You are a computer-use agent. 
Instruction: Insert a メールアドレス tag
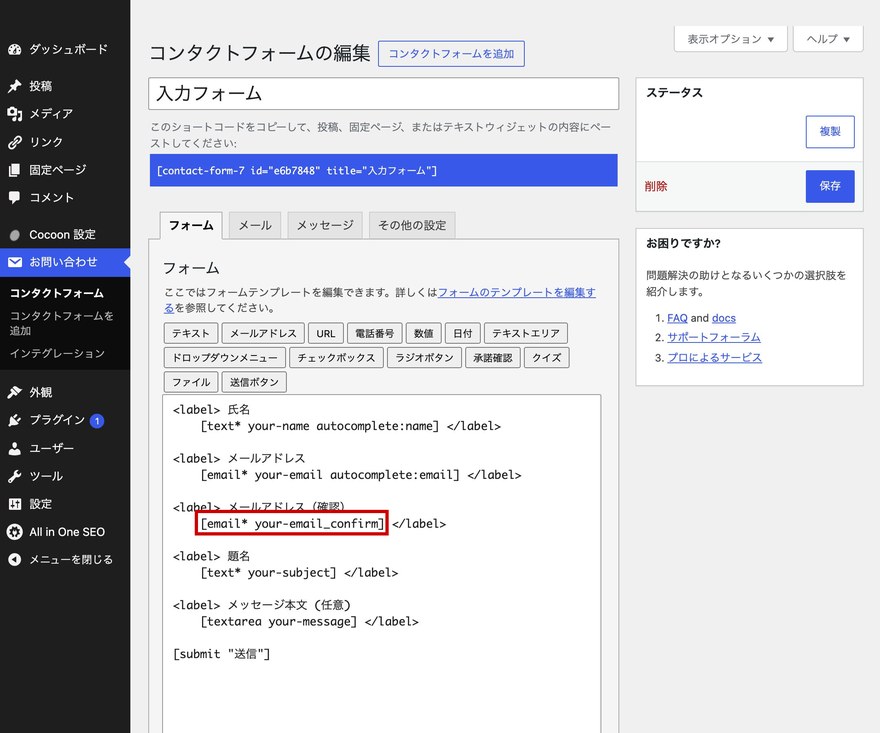point(263,333)
